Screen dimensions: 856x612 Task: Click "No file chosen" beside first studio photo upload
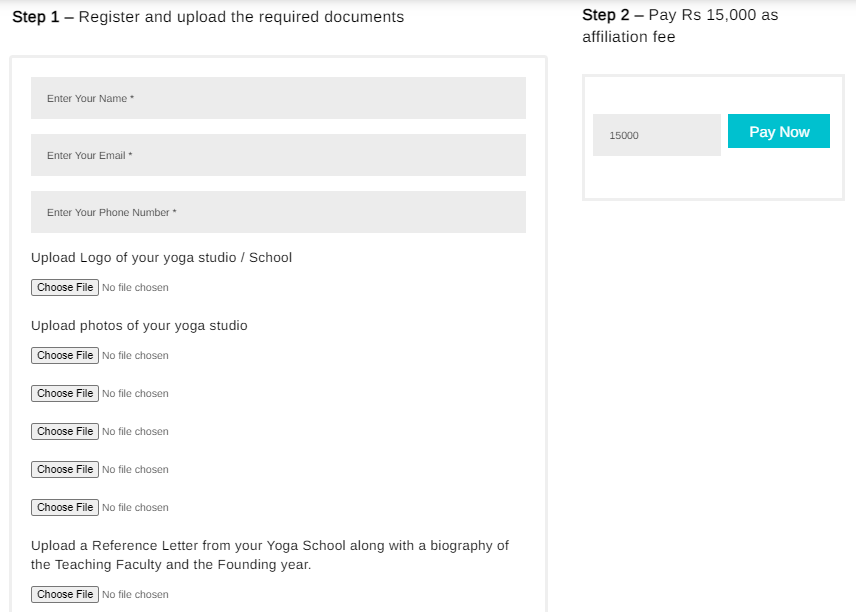(135, 356)
